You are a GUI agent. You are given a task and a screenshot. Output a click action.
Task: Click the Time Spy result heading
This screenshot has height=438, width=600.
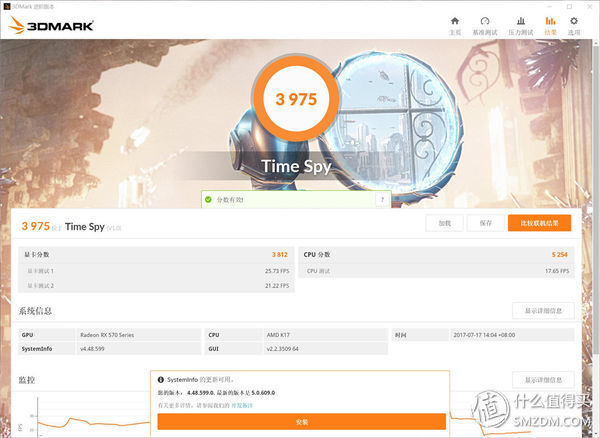85,227
